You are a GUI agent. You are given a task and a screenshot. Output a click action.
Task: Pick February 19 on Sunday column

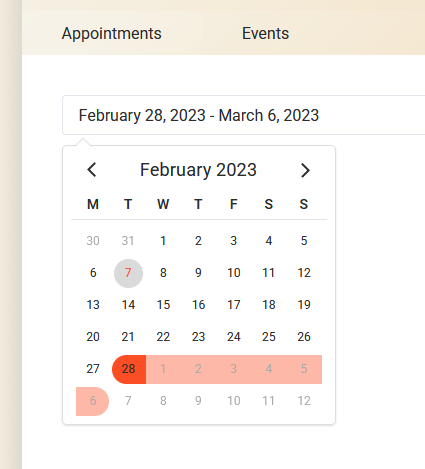tap(304, 305)
